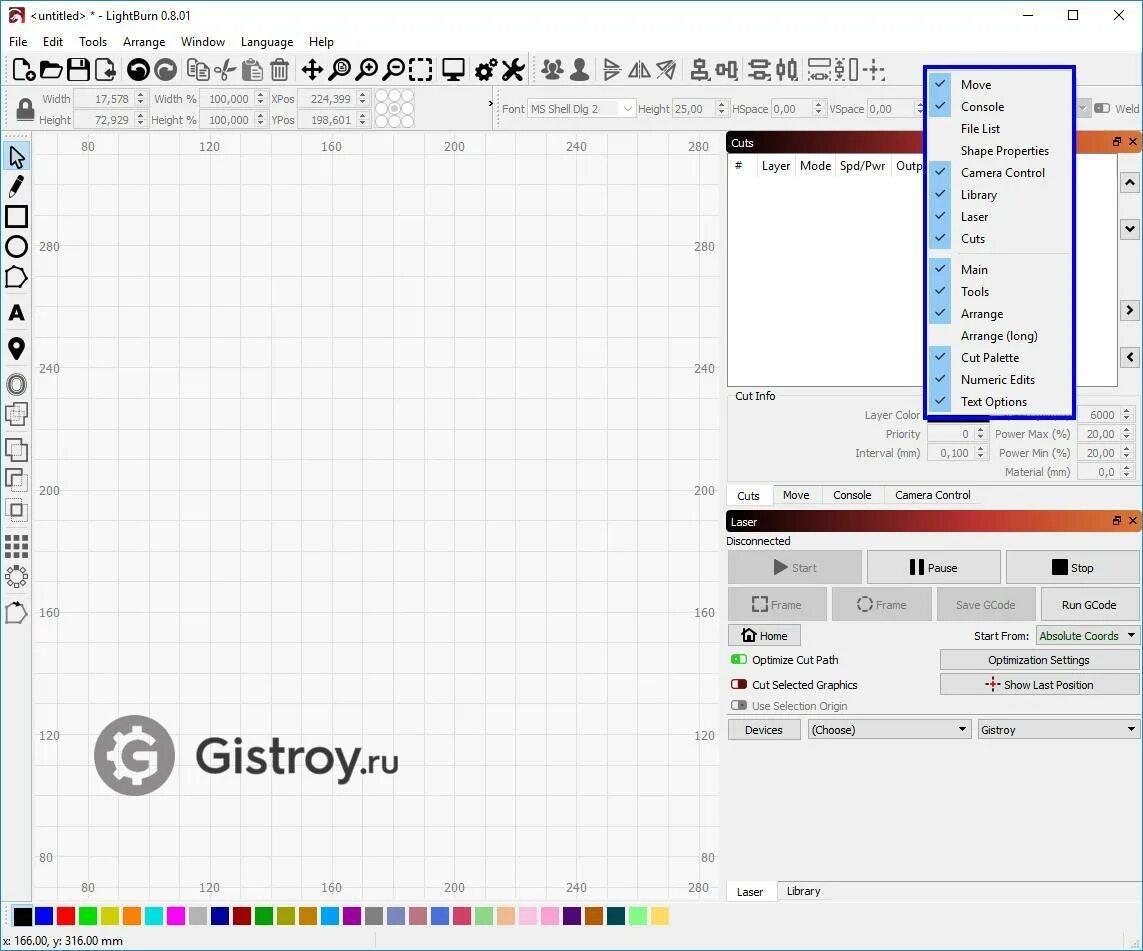The image size is (1143, 951).
Task: Uncheck Cut Palette toolbar entry
Action: (1000, 358)
